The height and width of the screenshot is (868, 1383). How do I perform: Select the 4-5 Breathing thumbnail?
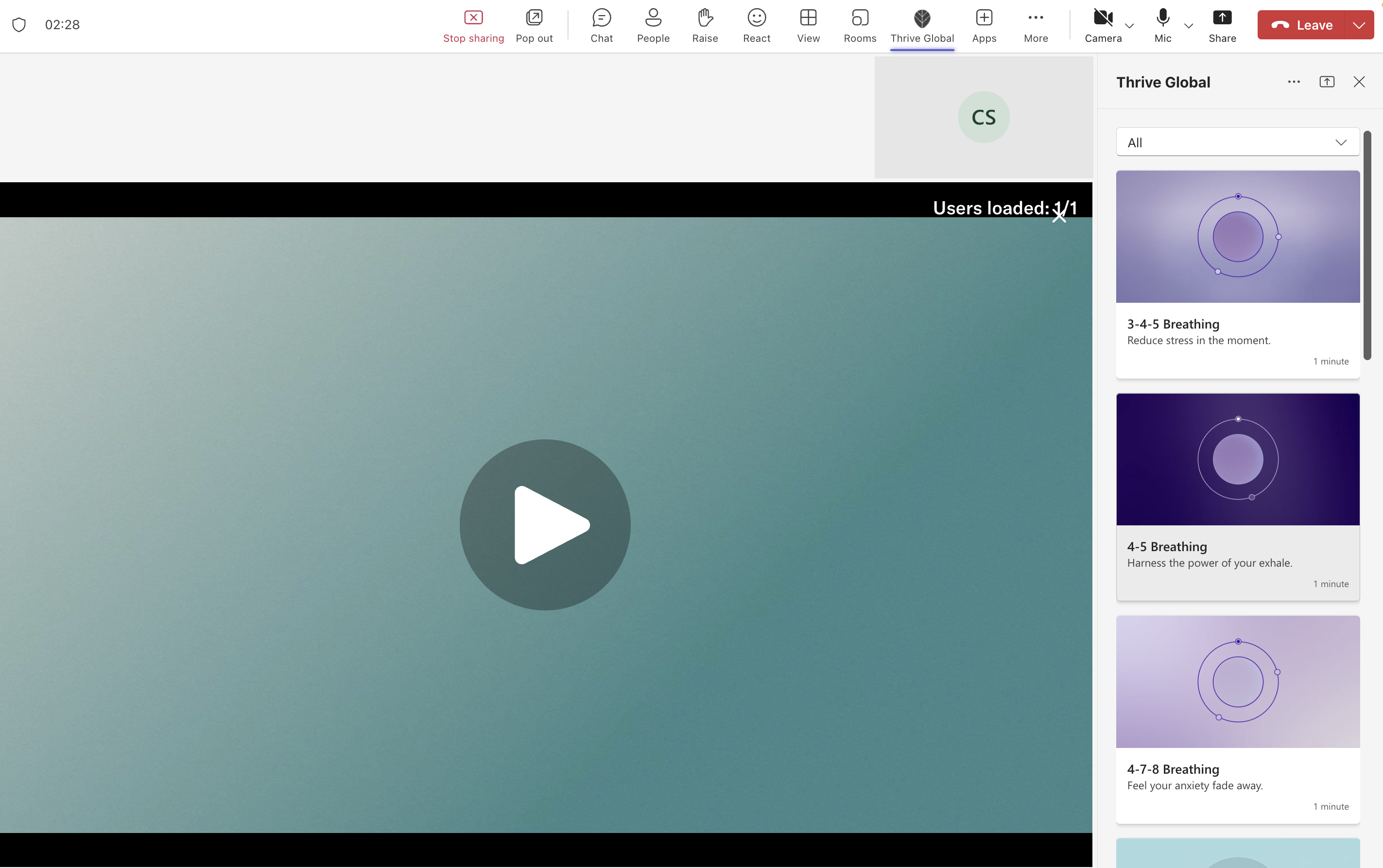coord(1238,459)
